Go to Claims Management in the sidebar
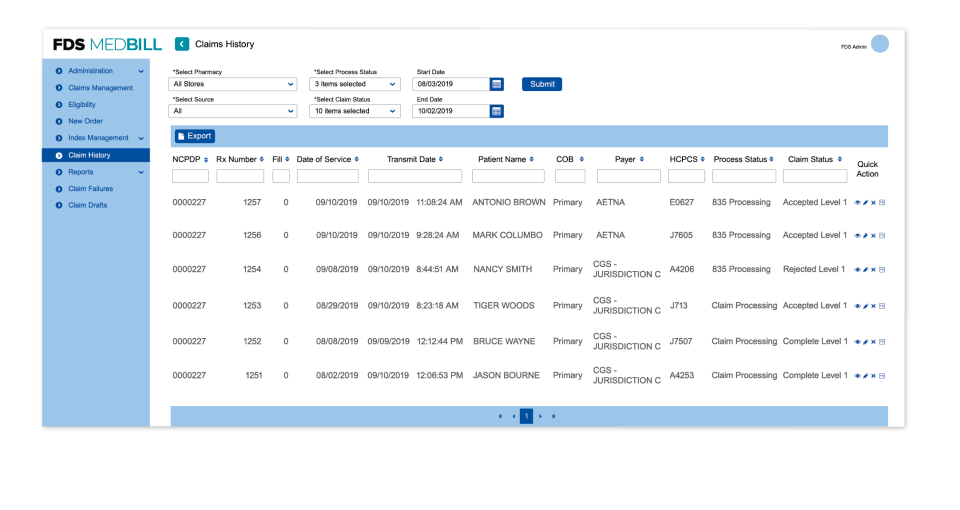 100,88
